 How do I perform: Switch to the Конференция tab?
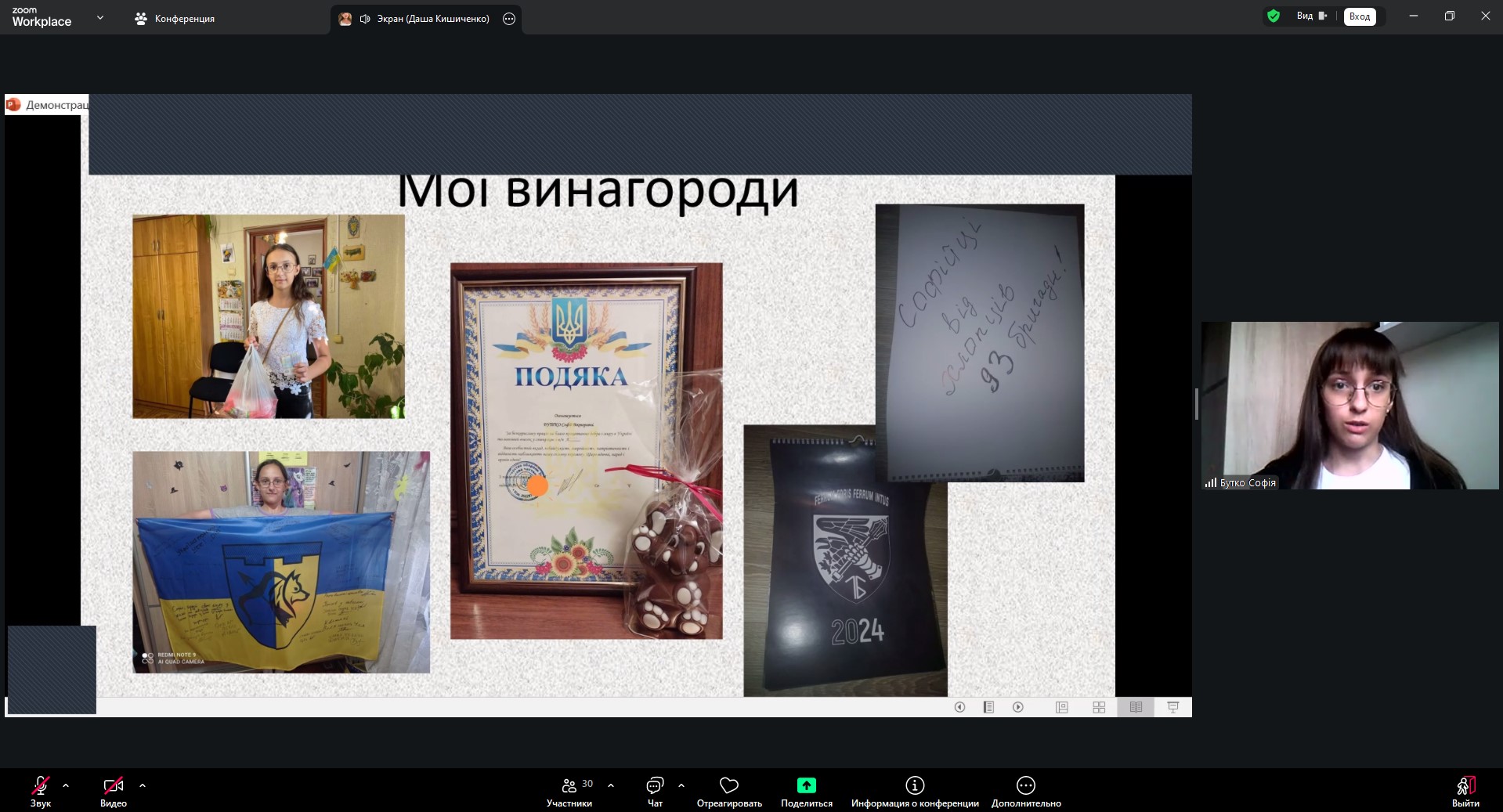coord(175,19)
